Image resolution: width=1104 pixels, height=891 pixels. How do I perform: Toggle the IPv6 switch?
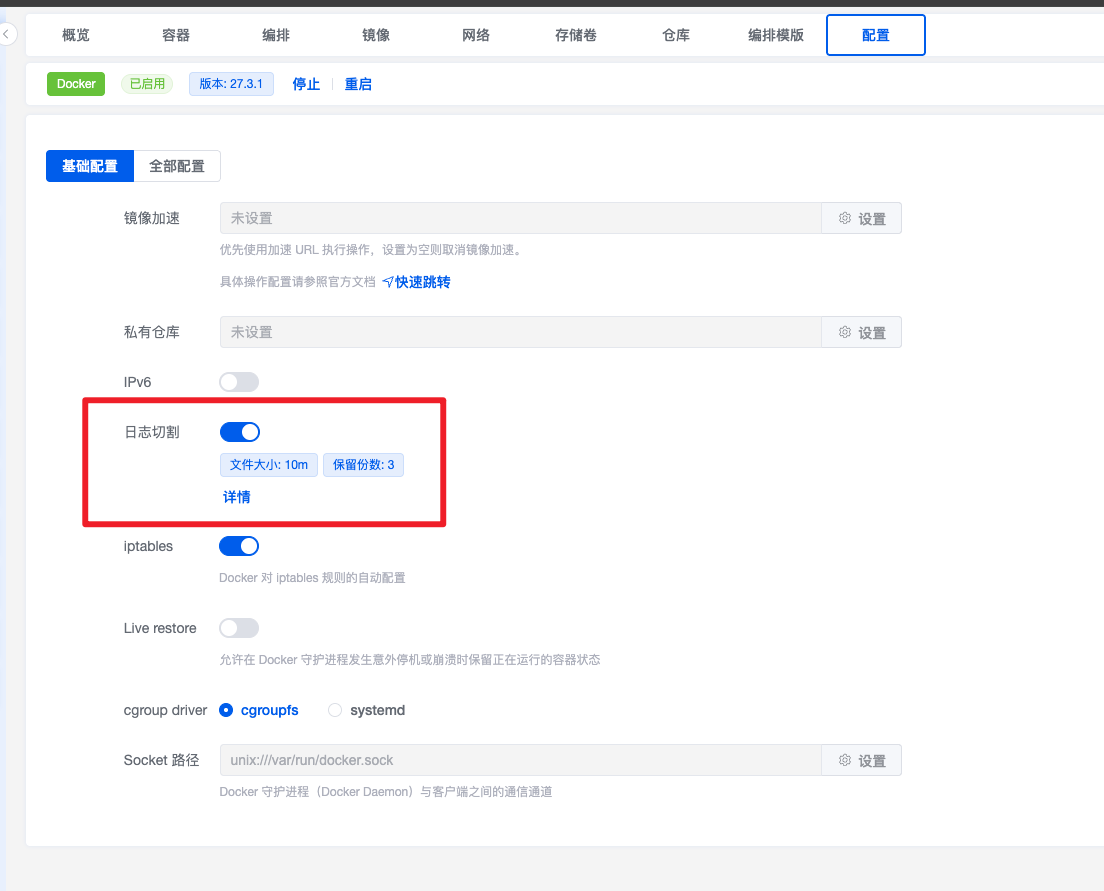[x=239, y=382]
